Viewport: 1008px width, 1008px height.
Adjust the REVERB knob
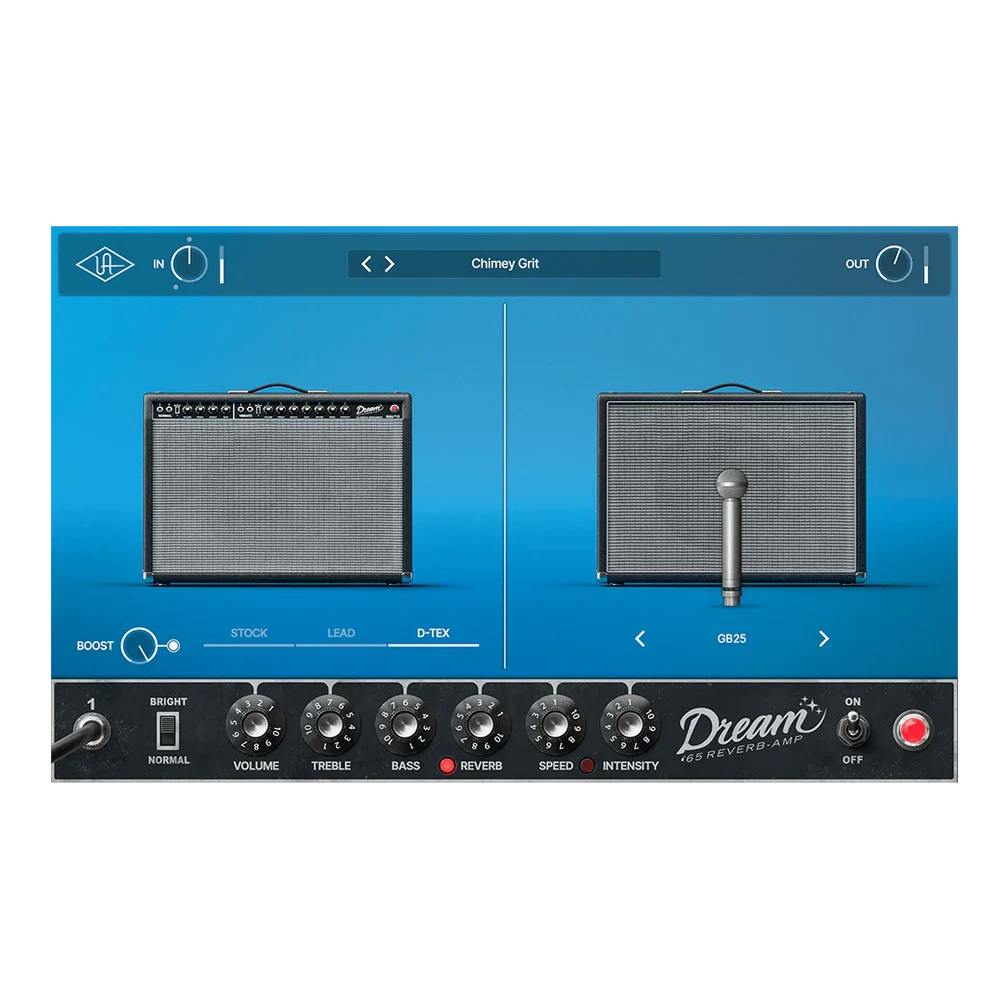tap(480, 724)
